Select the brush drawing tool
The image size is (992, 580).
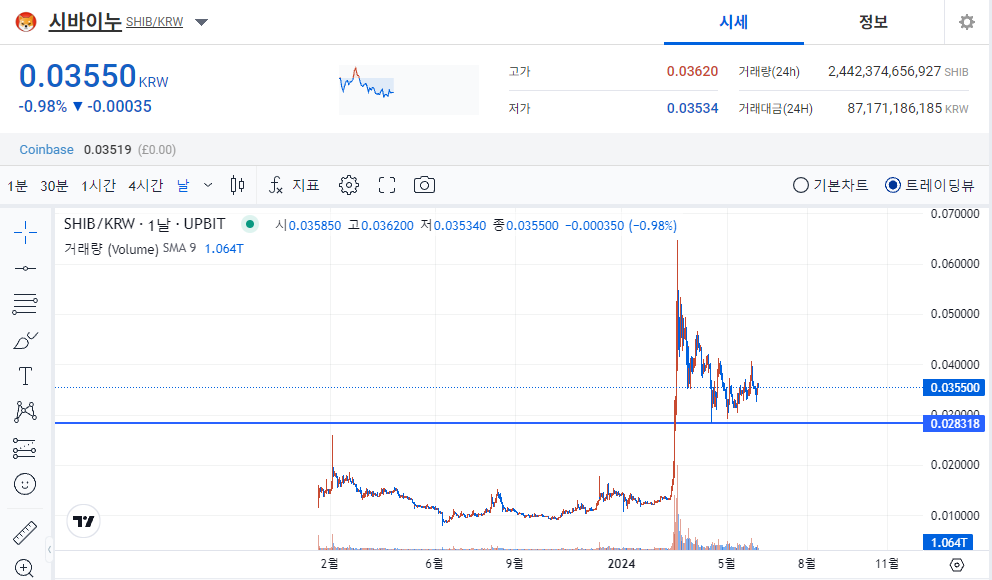(25, 340)
